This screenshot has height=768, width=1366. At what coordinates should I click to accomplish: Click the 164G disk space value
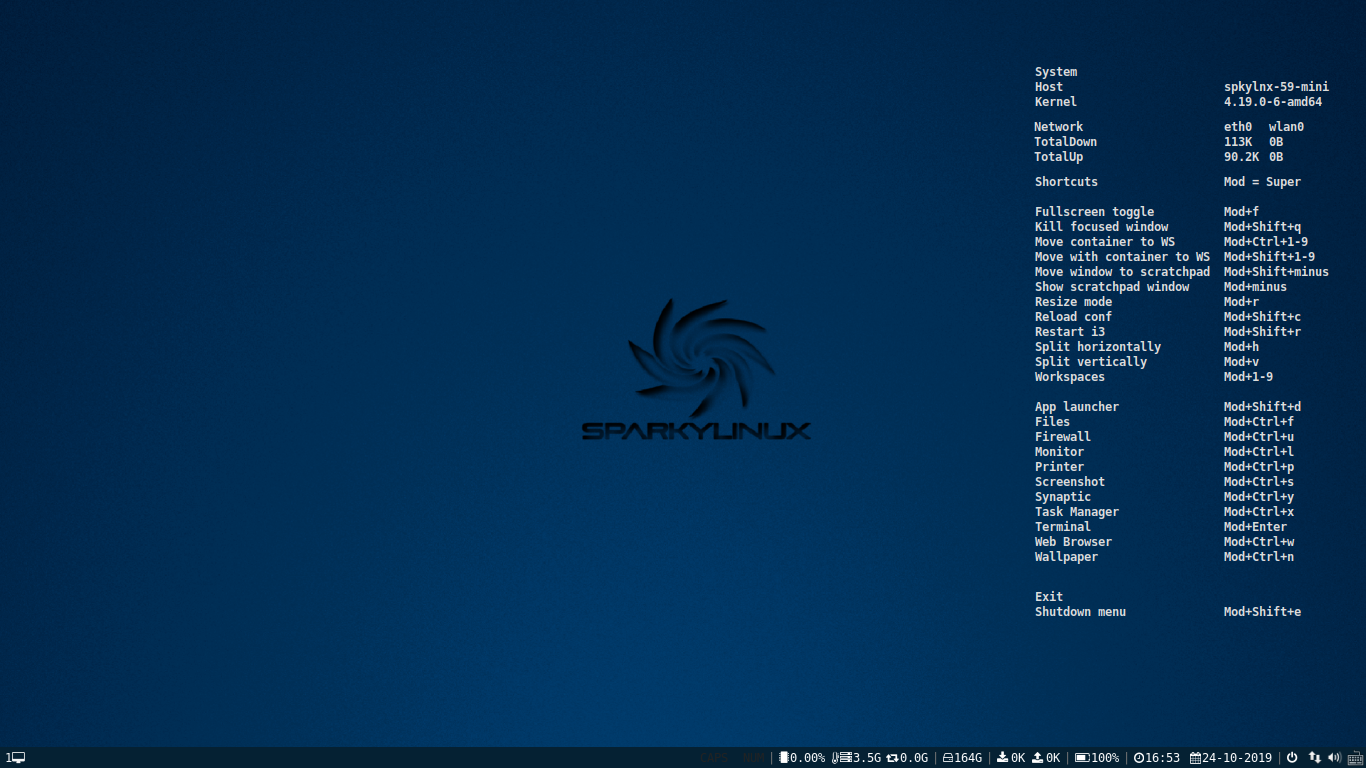coord(968,757)
